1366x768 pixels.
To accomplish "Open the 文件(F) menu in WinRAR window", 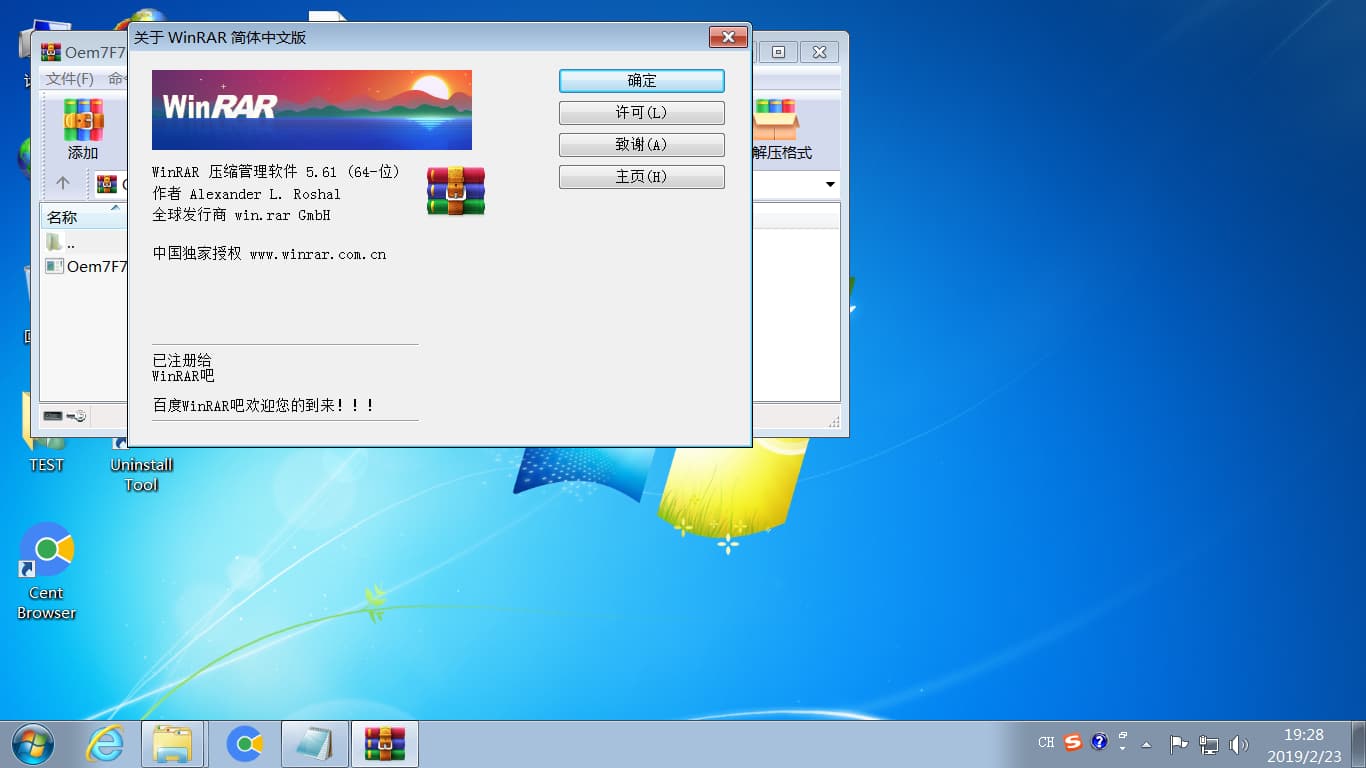I will tap(70, 79).
